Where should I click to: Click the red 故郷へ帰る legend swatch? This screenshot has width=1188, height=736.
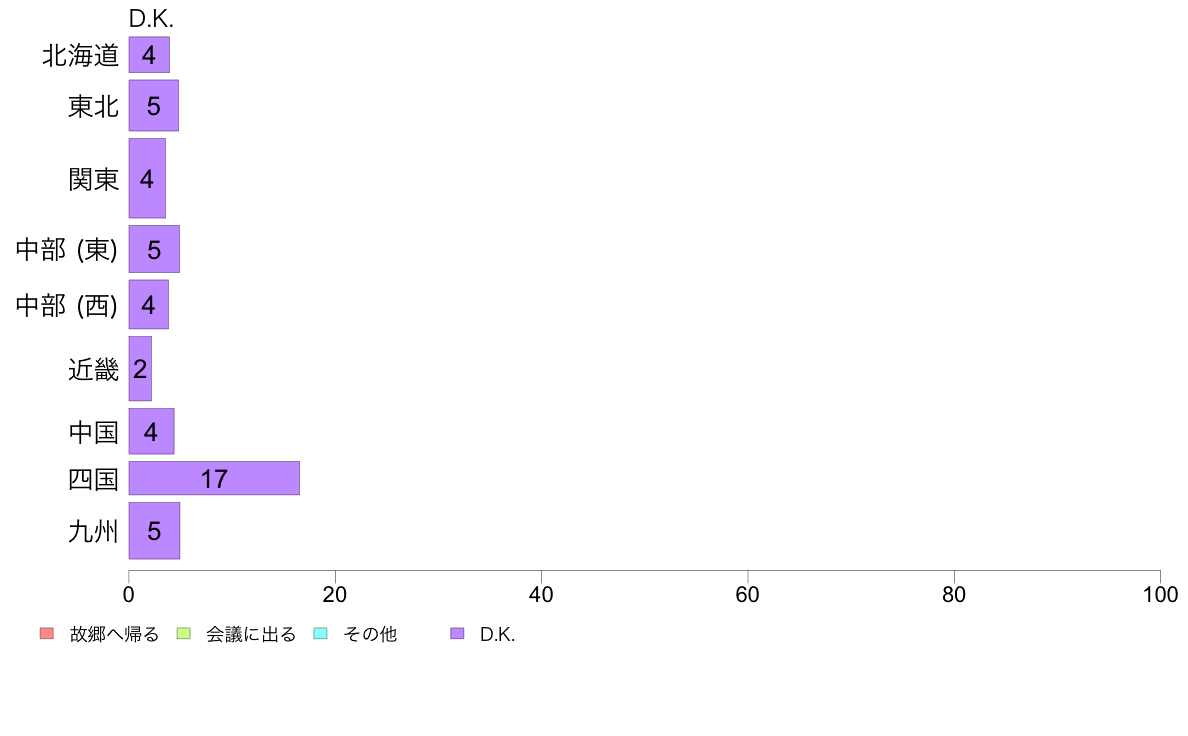tap(47, 634)
